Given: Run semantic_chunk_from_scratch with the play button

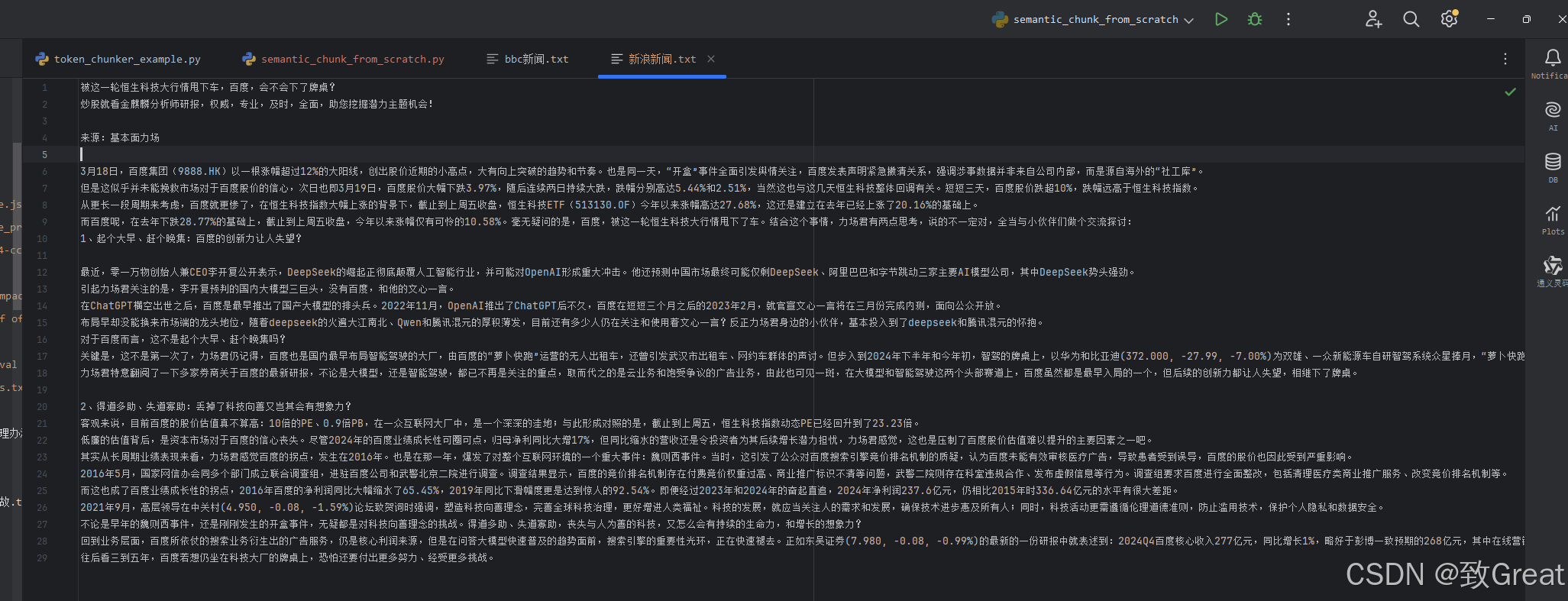Looking at the screenshot, I should pos(1221,19).
